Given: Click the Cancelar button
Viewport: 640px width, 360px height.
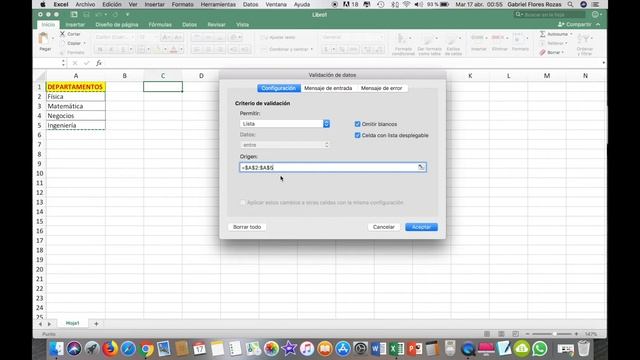Looking at the screenshot, I should (384, 227).
